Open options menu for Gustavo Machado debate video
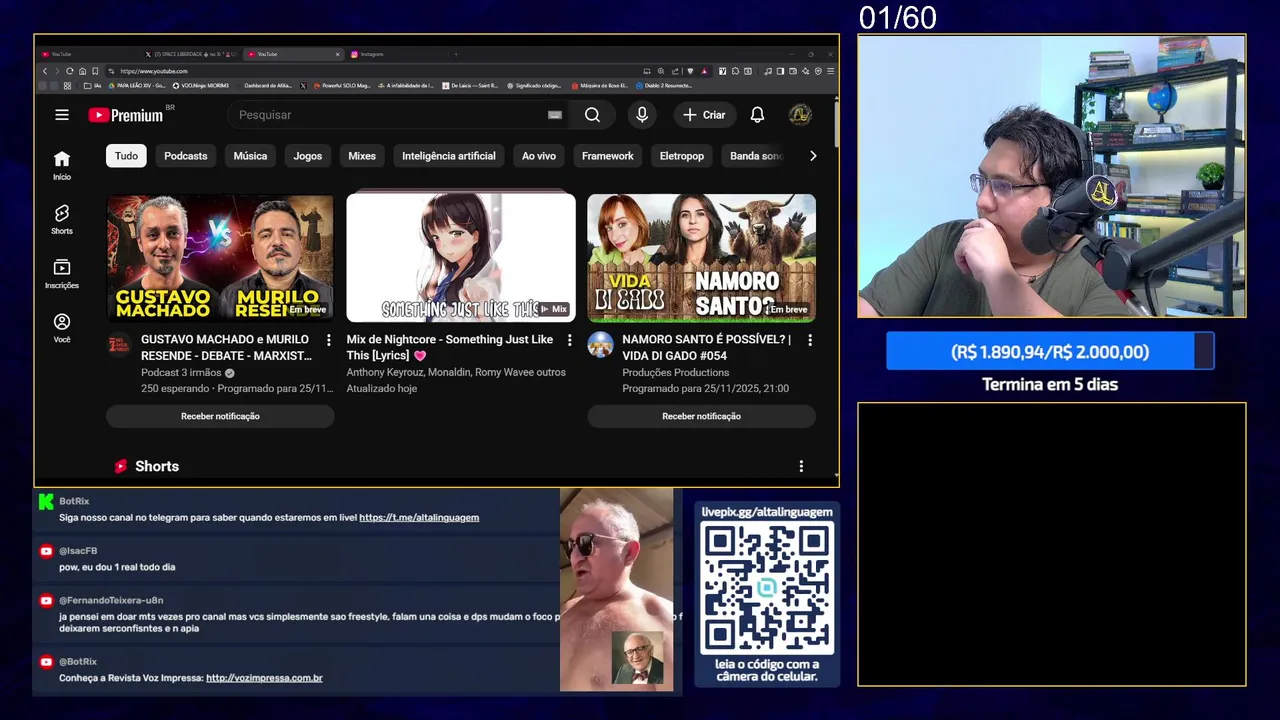 click(x=329, y=340)
